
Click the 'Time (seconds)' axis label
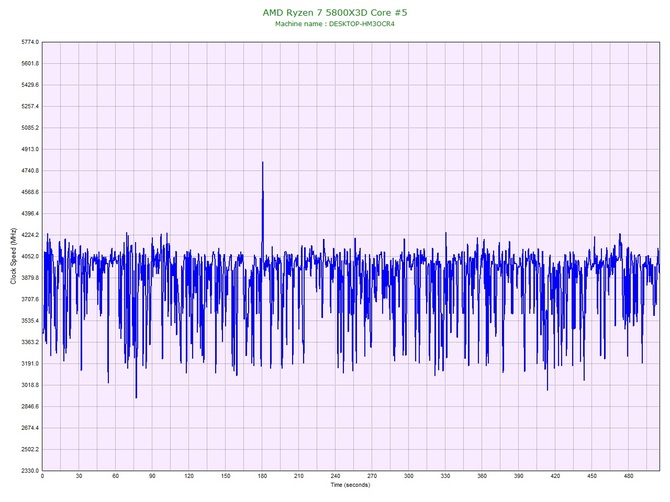coord(350,485)
